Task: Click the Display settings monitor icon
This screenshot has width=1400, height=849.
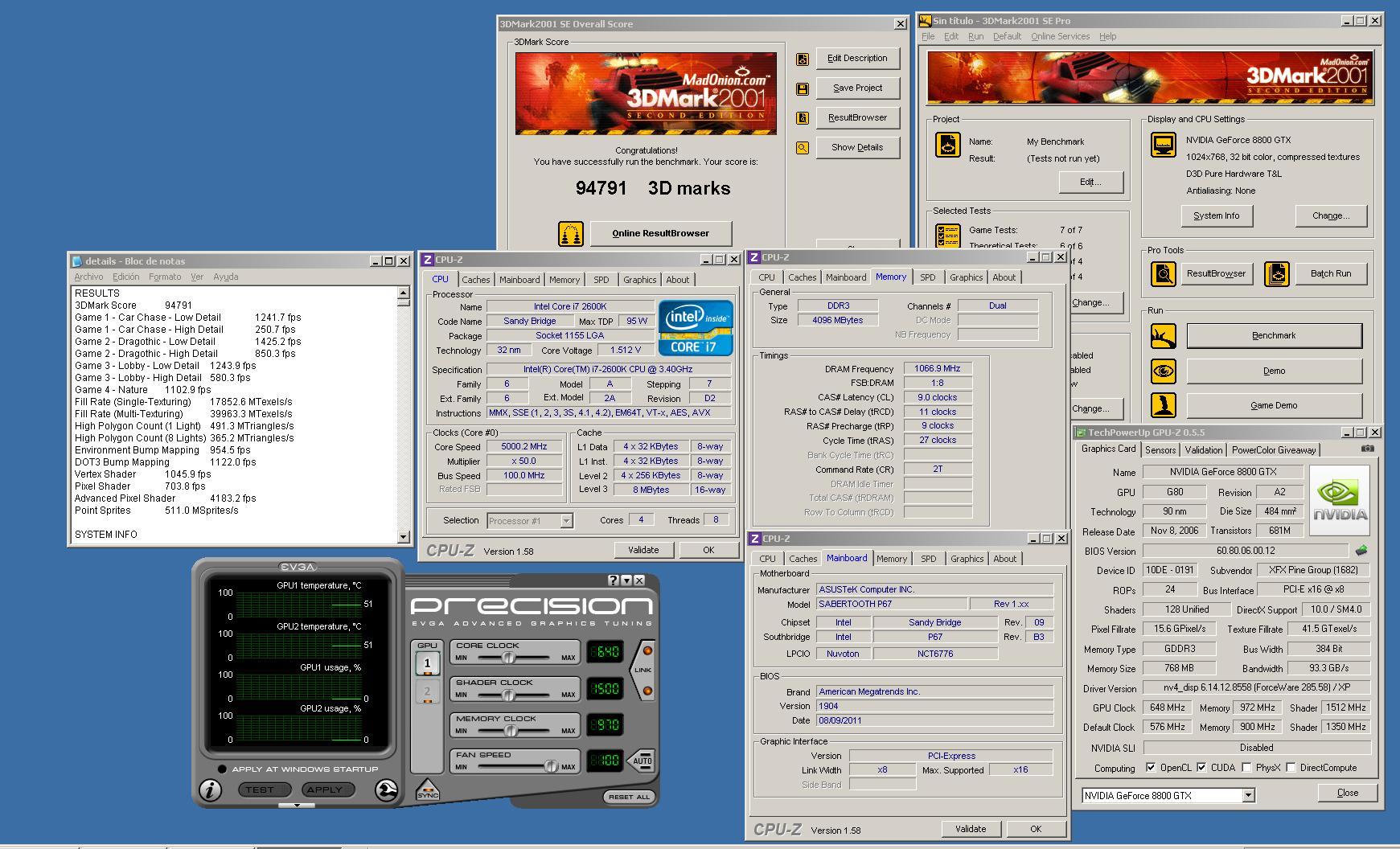Action: click(1163, 145)
